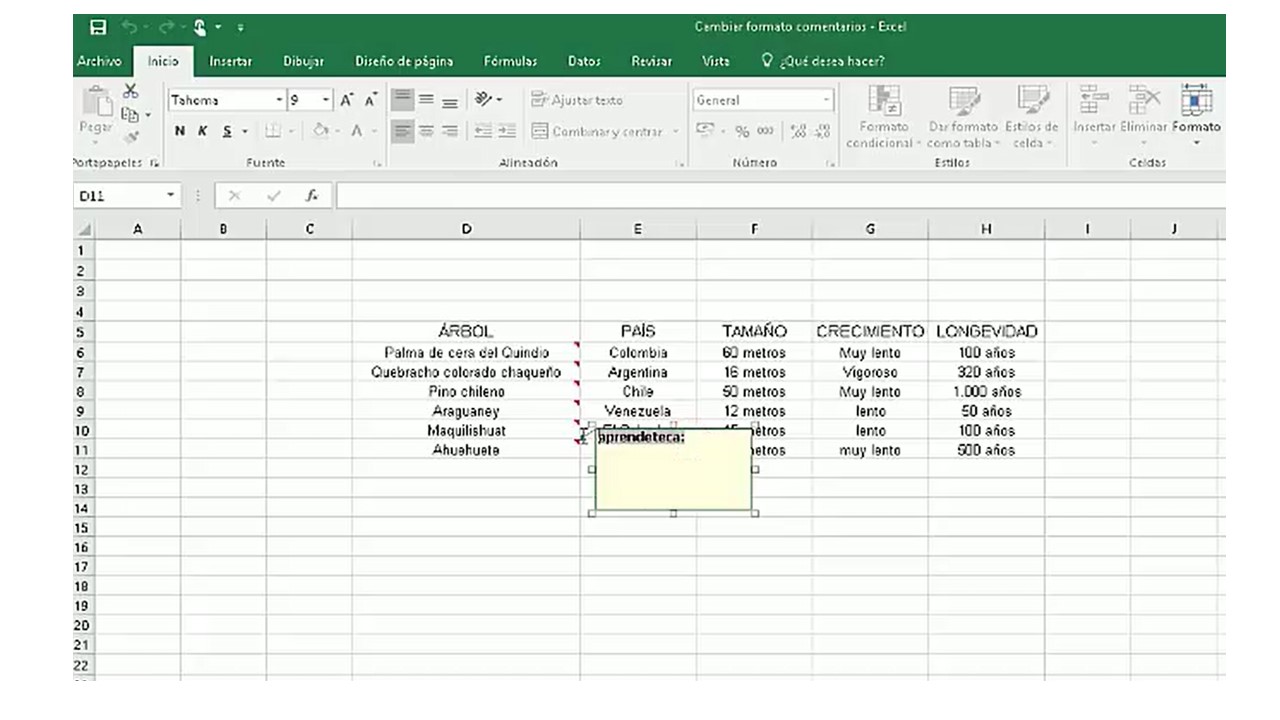Click the Cut scissors icon

pos(130,92)
